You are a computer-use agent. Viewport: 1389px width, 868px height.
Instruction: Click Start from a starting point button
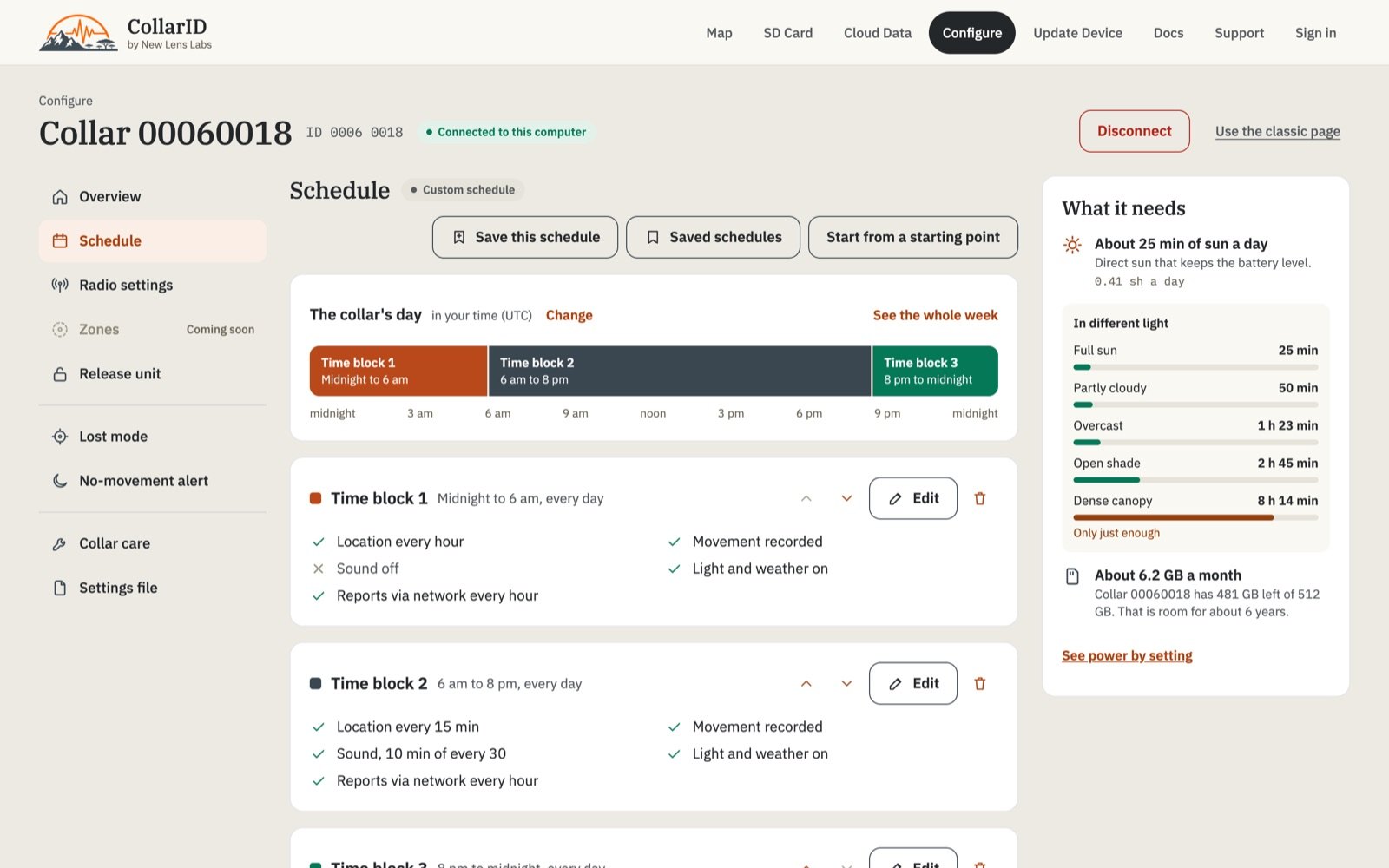point(913,237)
